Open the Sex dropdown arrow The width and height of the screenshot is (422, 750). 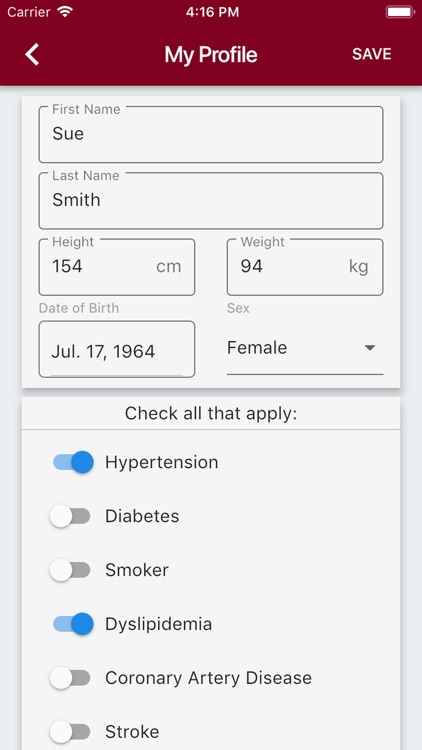(369, 348)
